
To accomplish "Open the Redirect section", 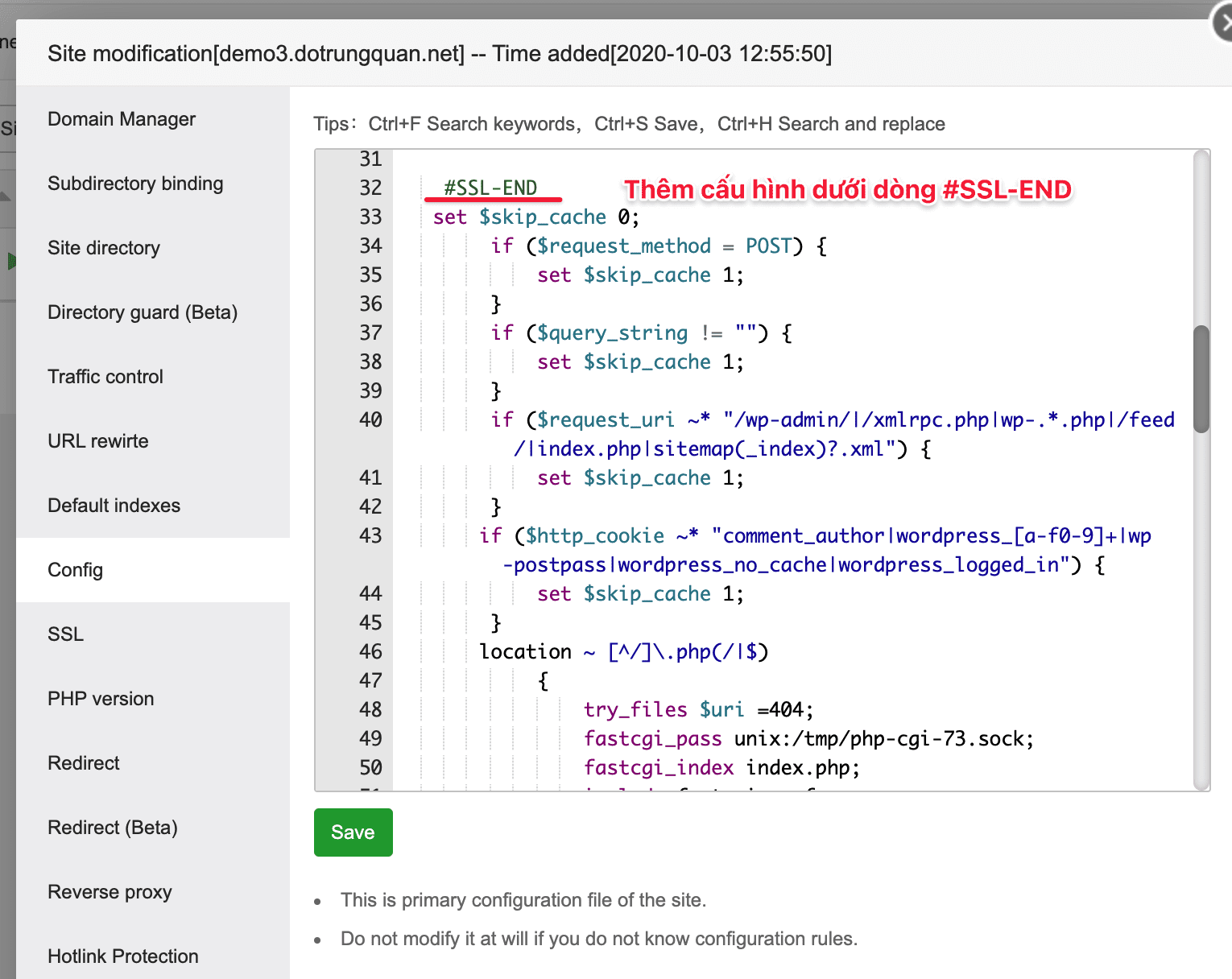I will pyautogui.click(x=84, y=763).
